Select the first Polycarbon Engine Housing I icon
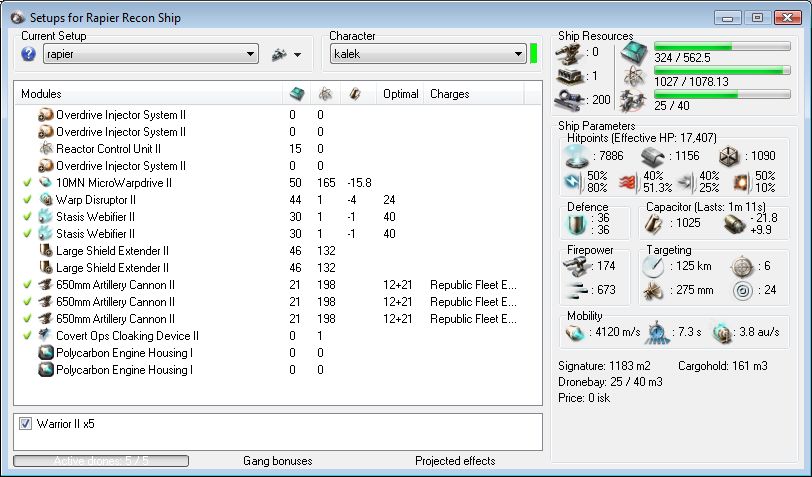Image resolution: width=812 pixels, height=477 pixels. (x=46, y=353)
